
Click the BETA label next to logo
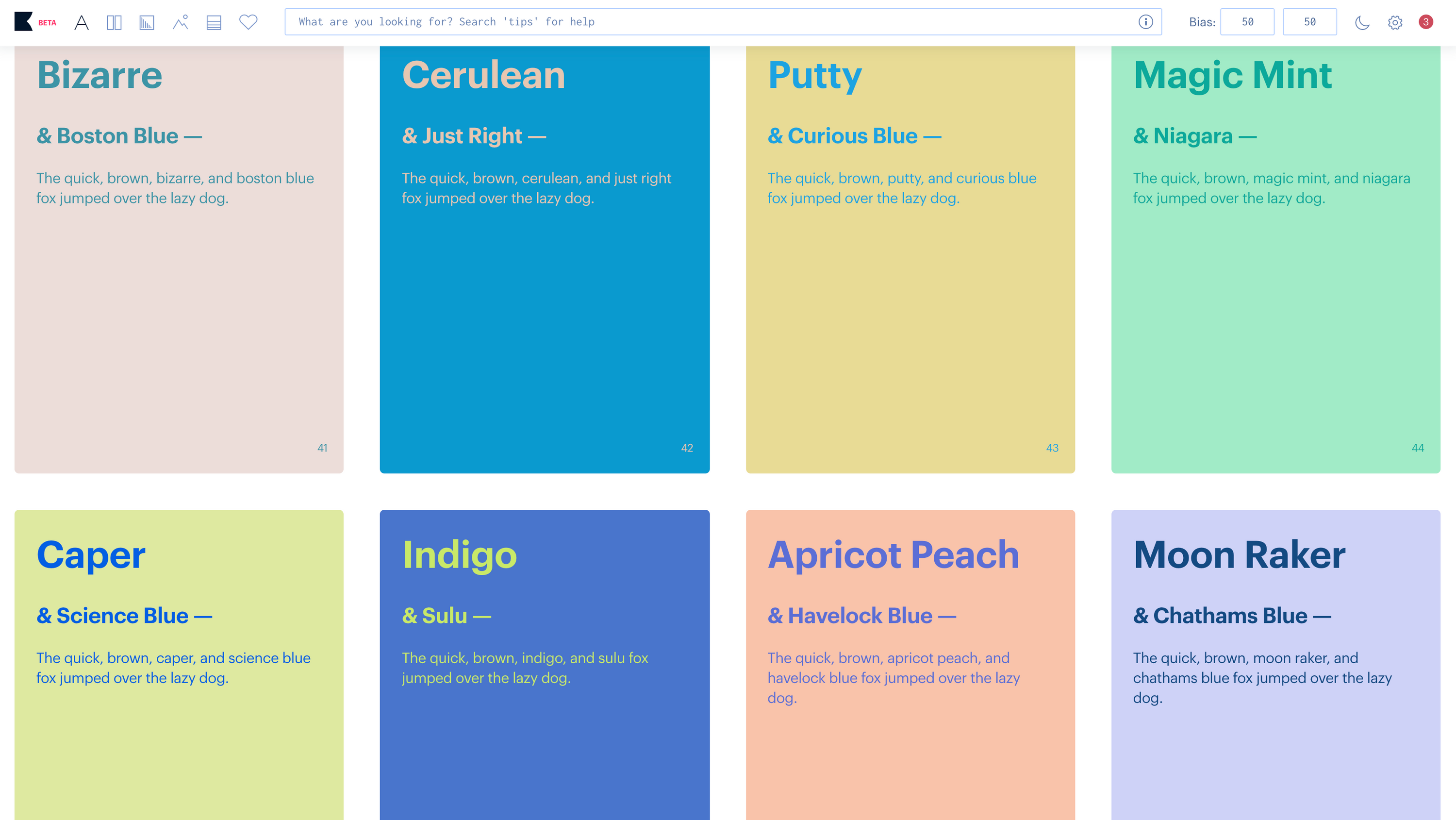pyautogui.click(x=48, y=23)
